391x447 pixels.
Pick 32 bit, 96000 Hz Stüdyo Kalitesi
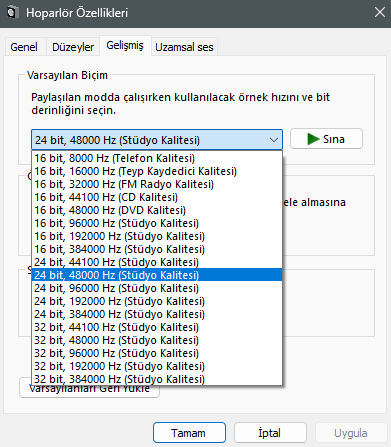click(x=157, y=353)
